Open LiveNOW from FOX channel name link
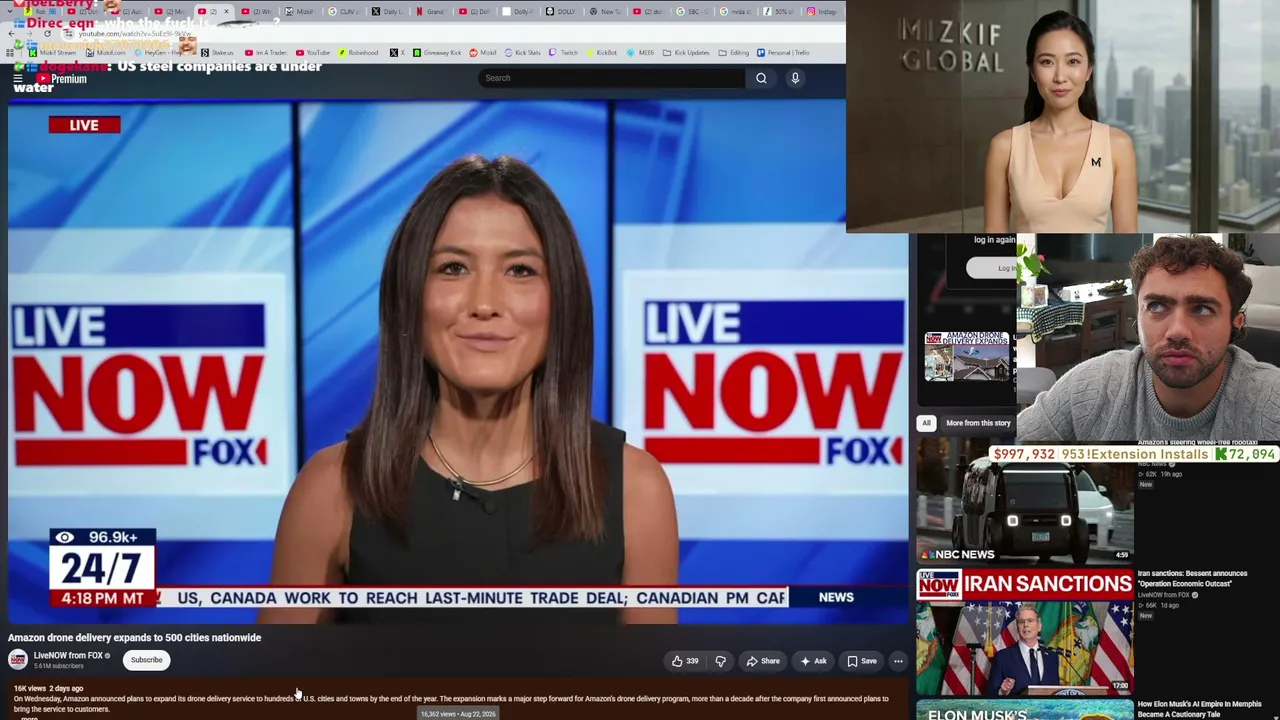This screenshot has width=1280, height=720. pyautogui.click(x=68, y=656)
